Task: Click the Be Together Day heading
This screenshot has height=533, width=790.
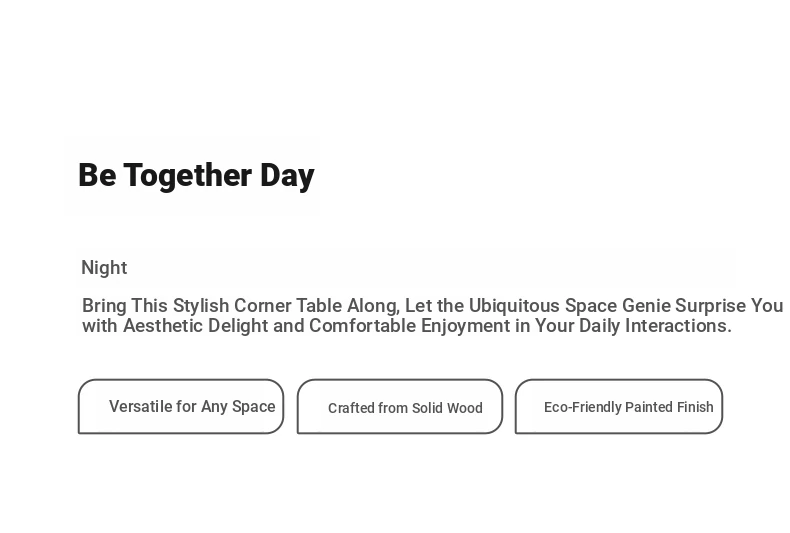Action: point(196,175)
